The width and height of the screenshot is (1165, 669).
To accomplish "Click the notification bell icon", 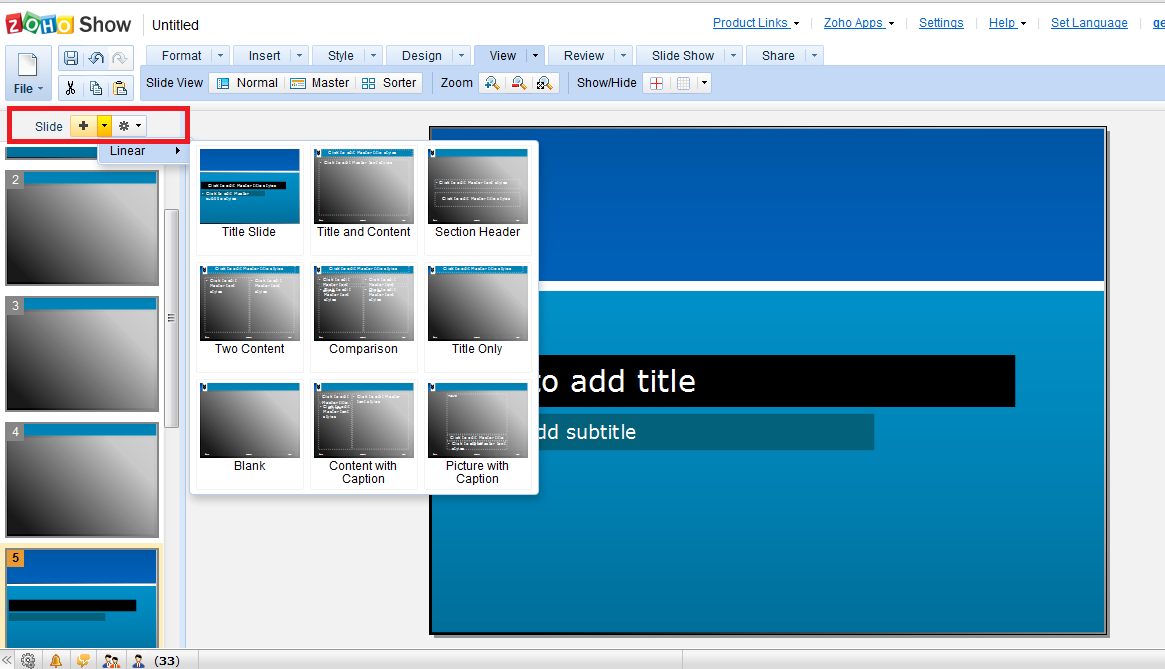I will (x=56, y=660).
